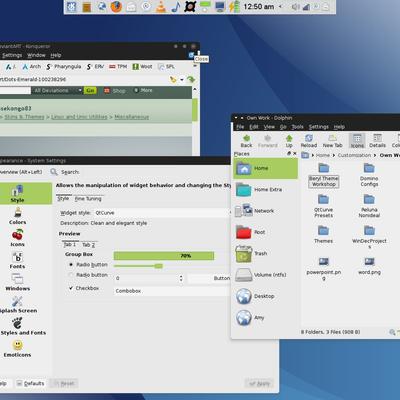Open Emoticons category in System Settings
The width and height of the screenshot is (400, 400).
point(17,348)
